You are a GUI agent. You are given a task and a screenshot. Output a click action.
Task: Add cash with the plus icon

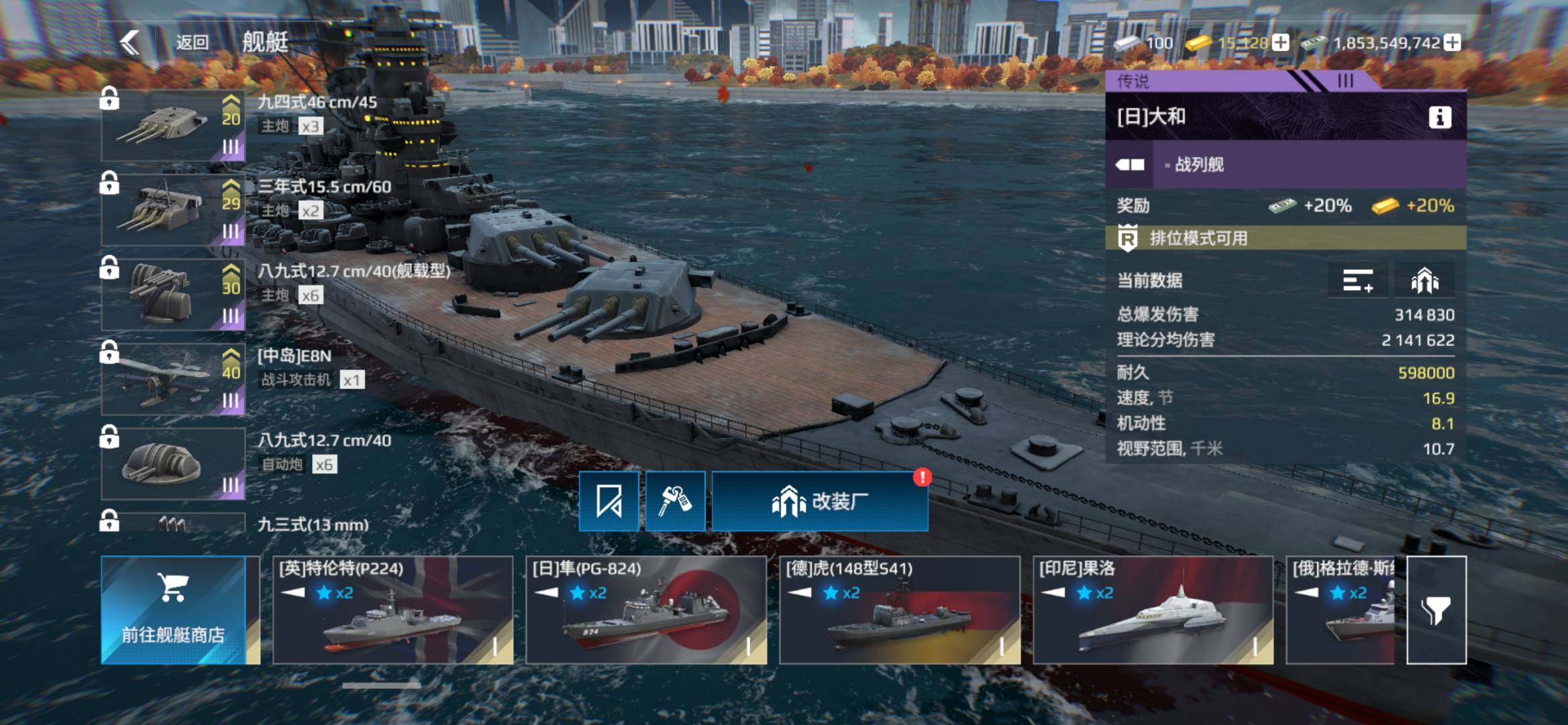point(1452,43)
